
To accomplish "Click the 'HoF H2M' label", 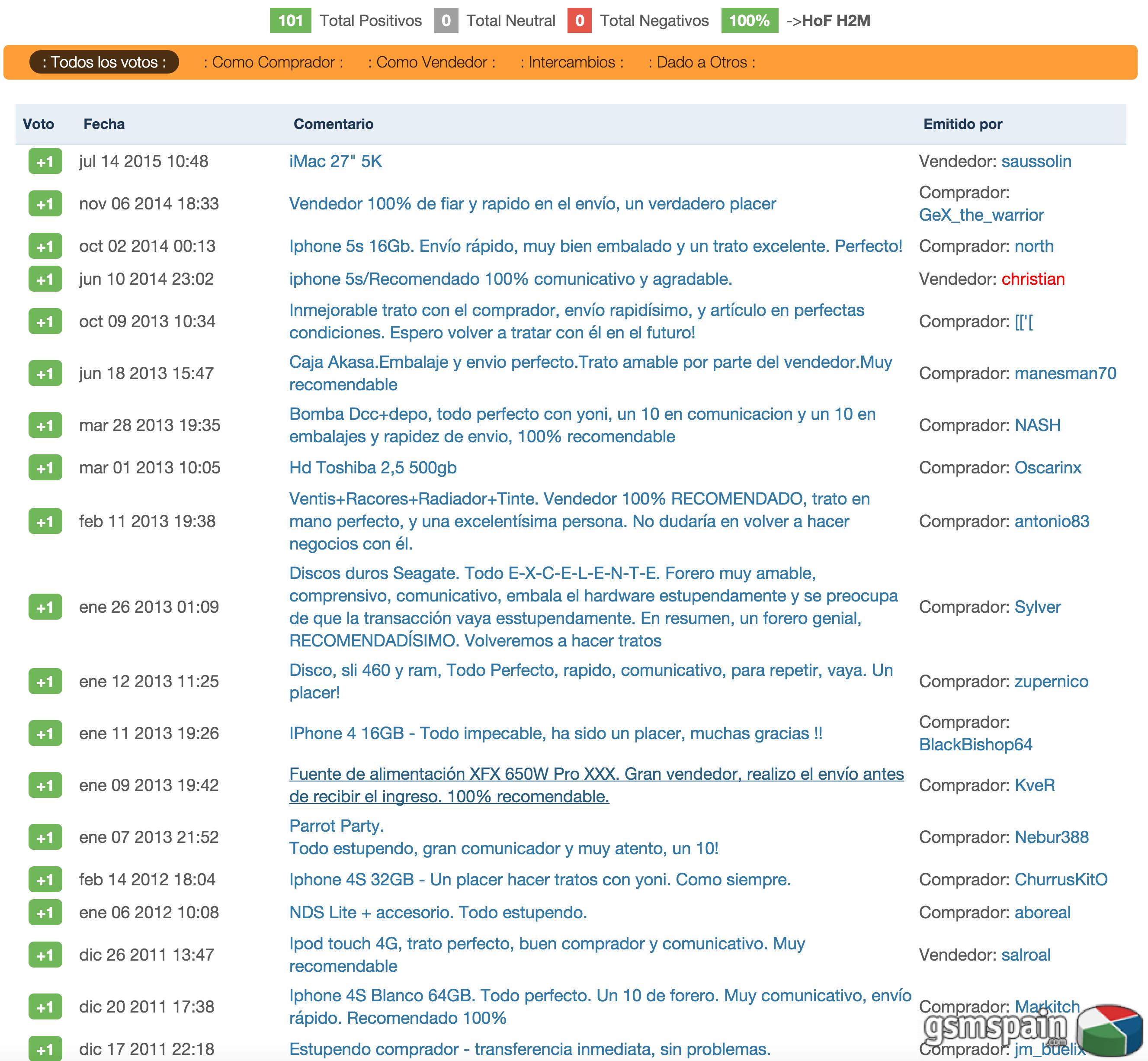I will point(836,21).
